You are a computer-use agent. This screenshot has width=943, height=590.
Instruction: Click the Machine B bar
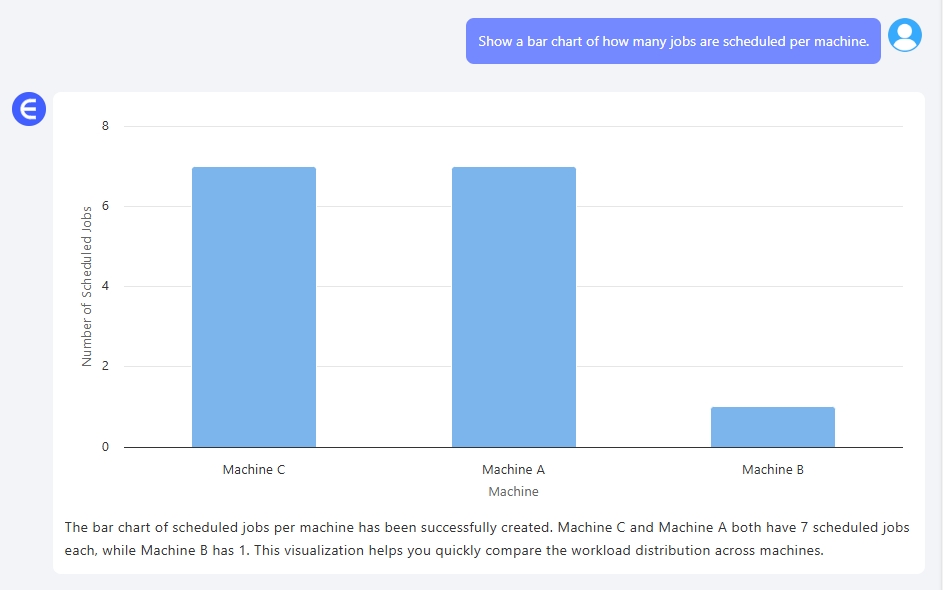[x=772, y=427]
